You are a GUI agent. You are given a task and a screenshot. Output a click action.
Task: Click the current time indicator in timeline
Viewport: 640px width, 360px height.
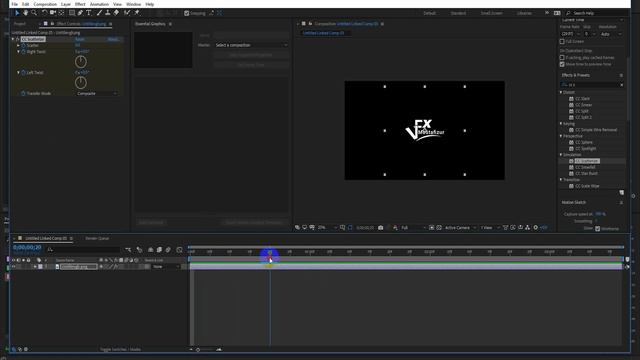[270, 254]
